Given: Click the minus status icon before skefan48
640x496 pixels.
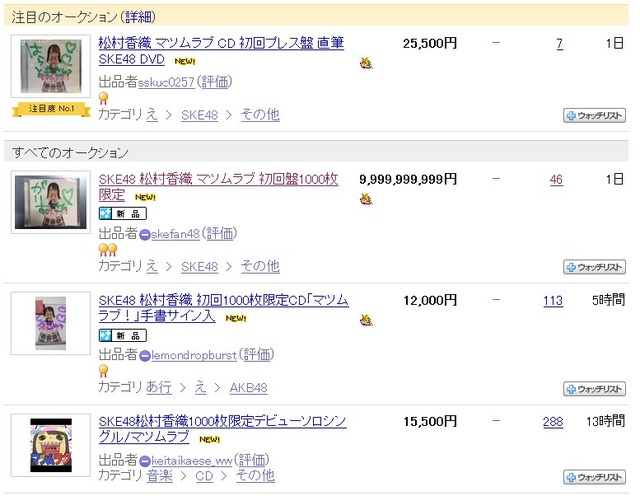Looking at the screenshot, I should pyautogui.click(x=144, y=235).
